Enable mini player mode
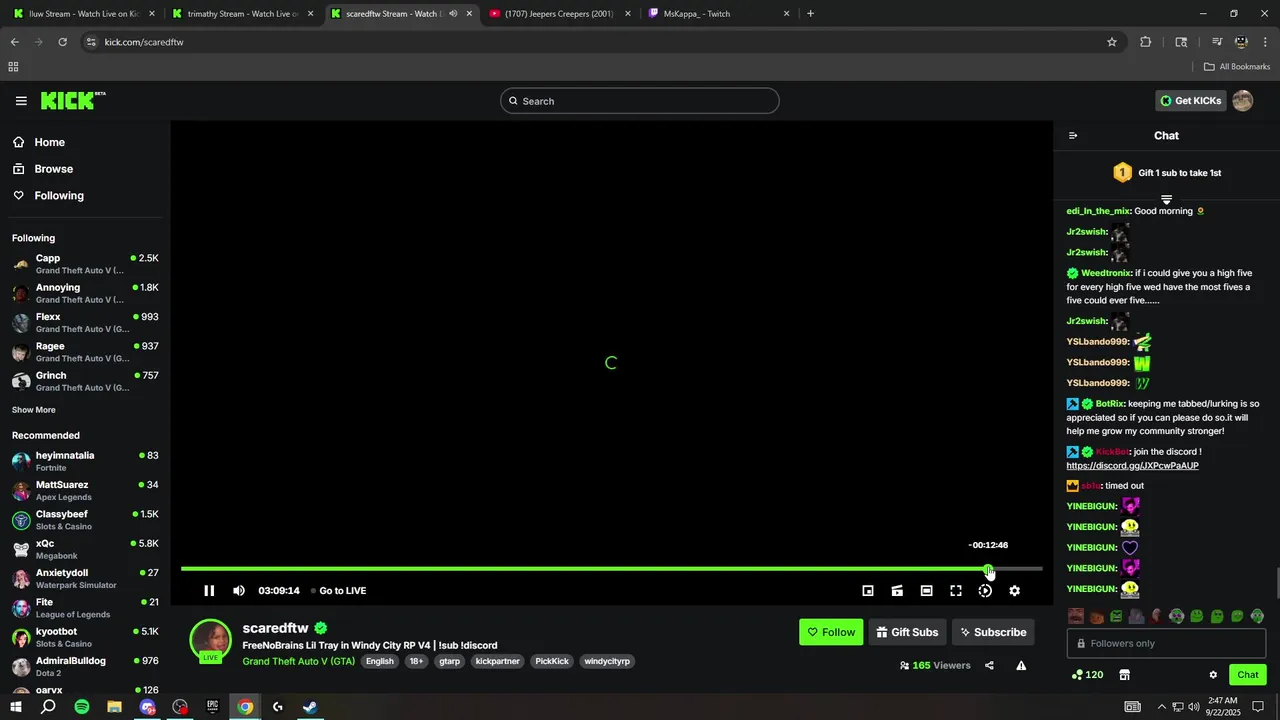This screenshot has height=720, width=1280. click(868, 591)
